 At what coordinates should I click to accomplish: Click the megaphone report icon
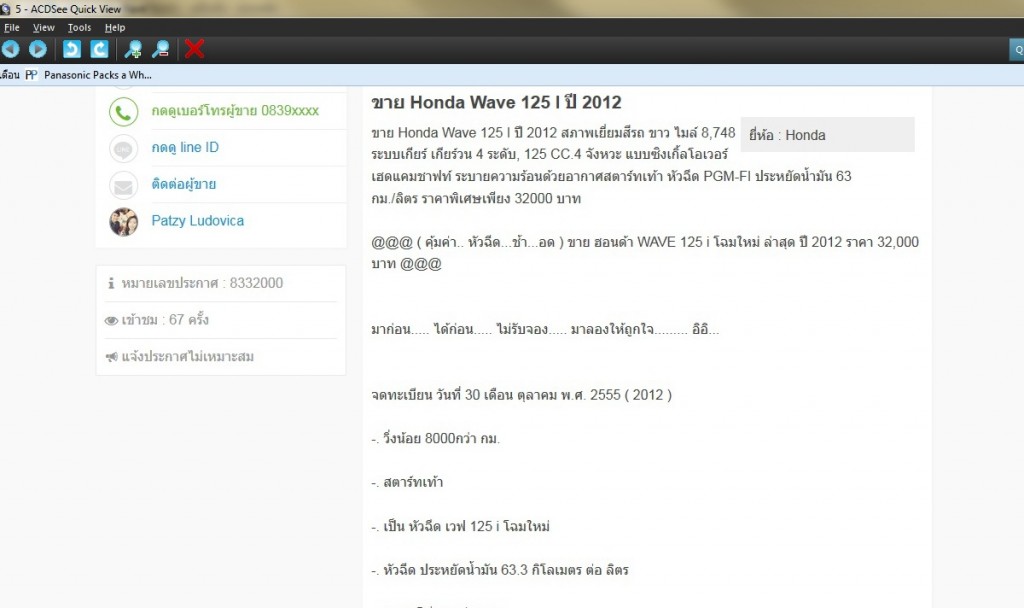click(112, 357)
